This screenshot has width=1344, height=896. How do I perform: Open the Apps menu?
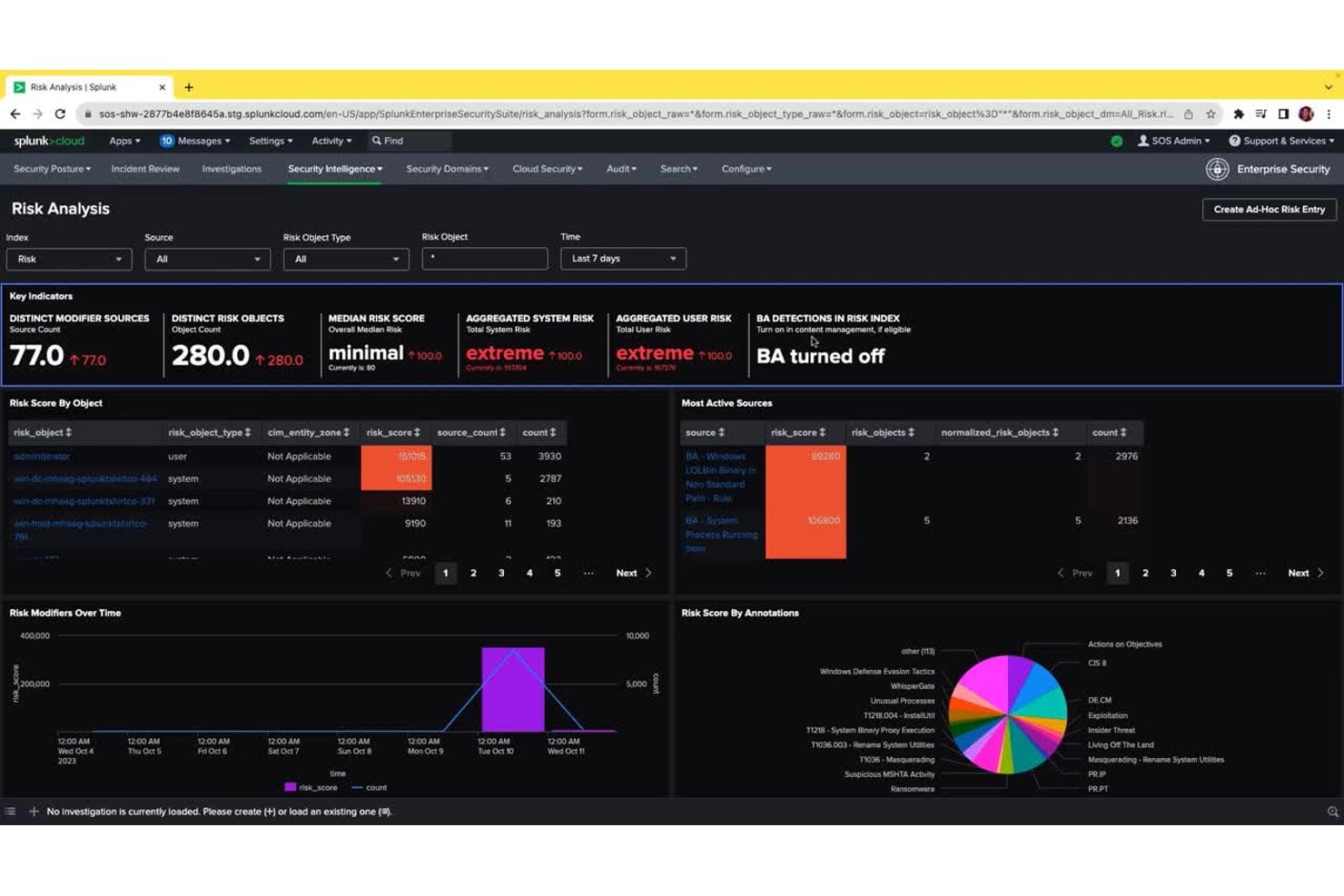[x=124, y=141]
